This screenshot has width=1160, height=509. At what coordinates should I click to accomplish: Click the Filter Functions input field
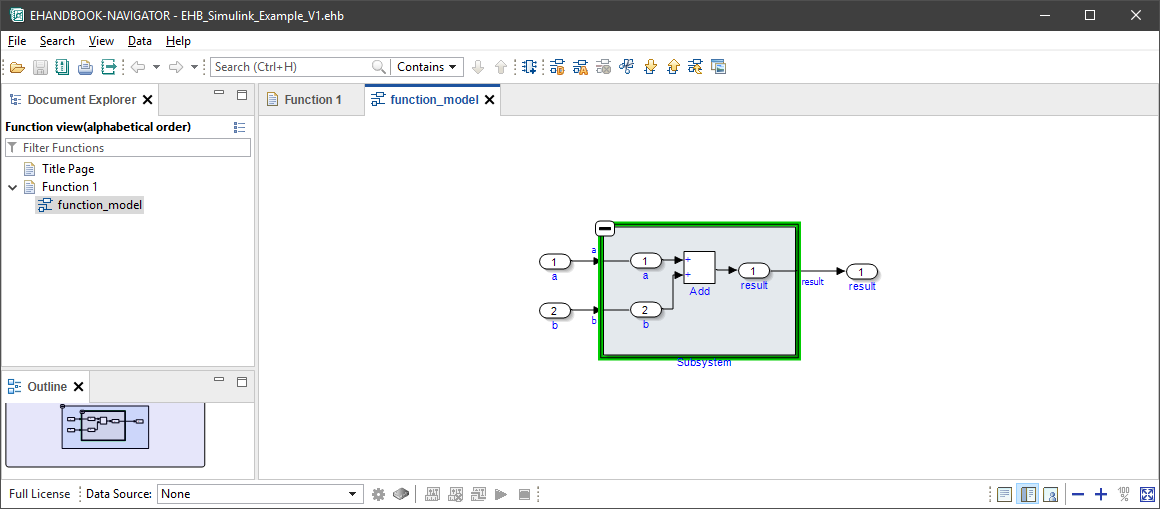click(134, 148)
